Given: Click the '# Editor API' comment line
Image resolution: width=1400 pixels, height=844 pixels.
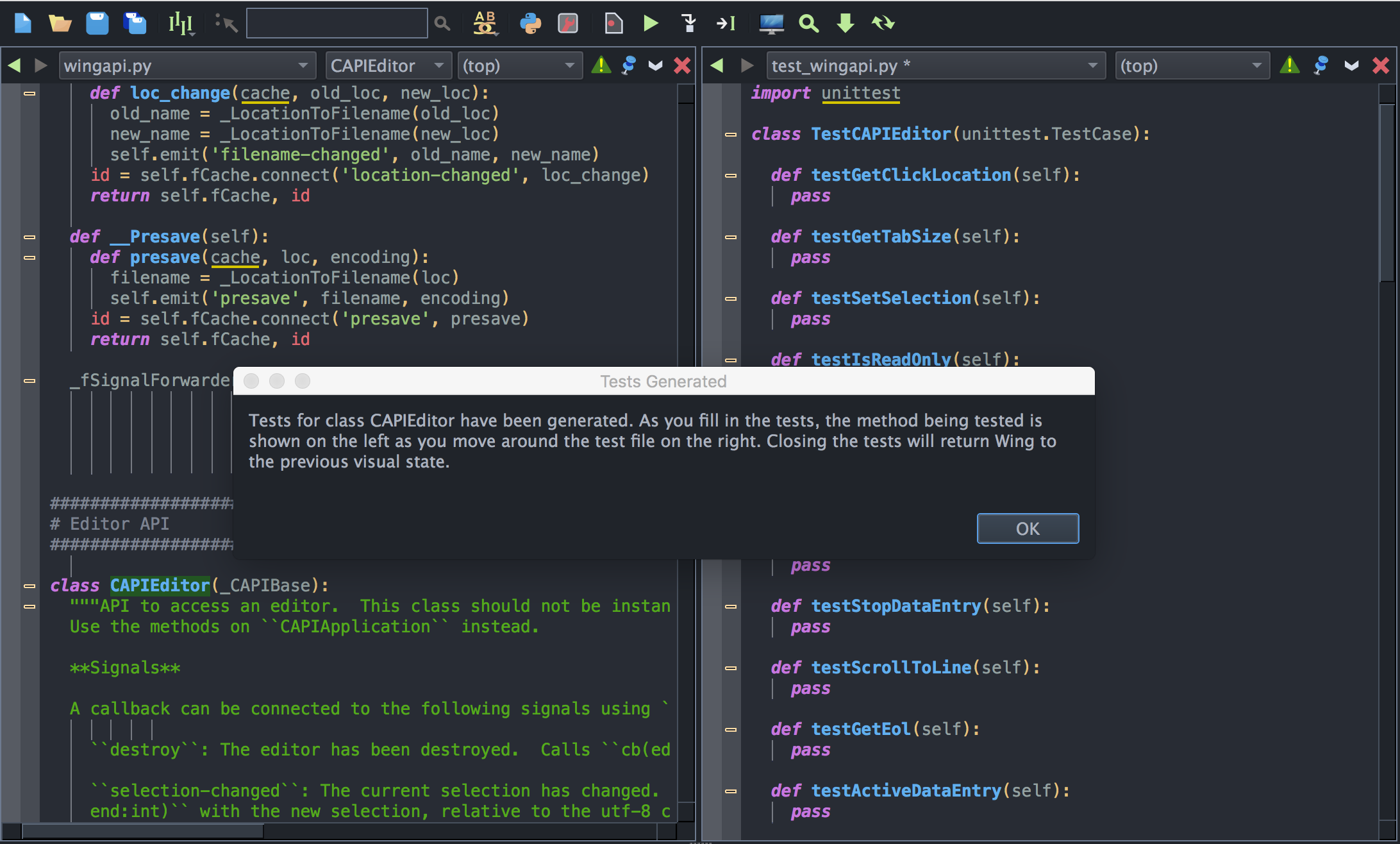Looking at the screenshot, I should pyautogui.click(x=110, y=524).
